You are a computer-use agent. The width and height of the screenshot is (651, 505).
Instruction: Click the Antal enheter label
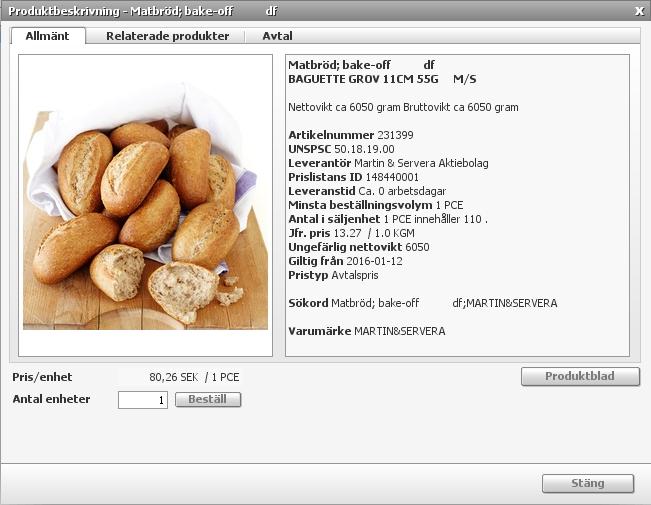51,399
